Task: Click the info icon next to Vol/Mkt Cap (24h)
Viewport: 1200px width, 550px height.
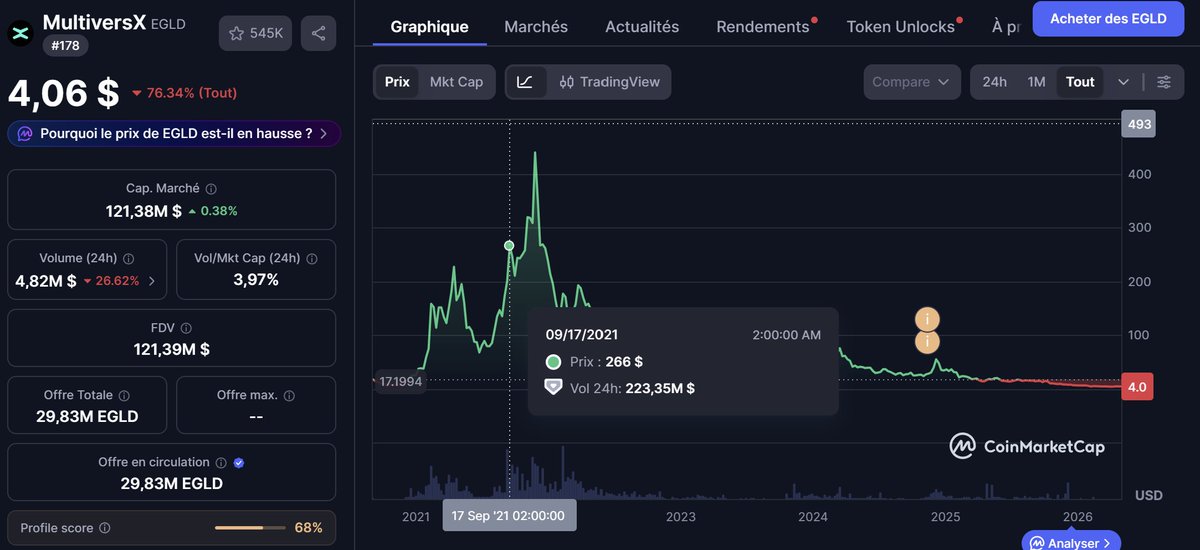Action: (x=311, y=258)
